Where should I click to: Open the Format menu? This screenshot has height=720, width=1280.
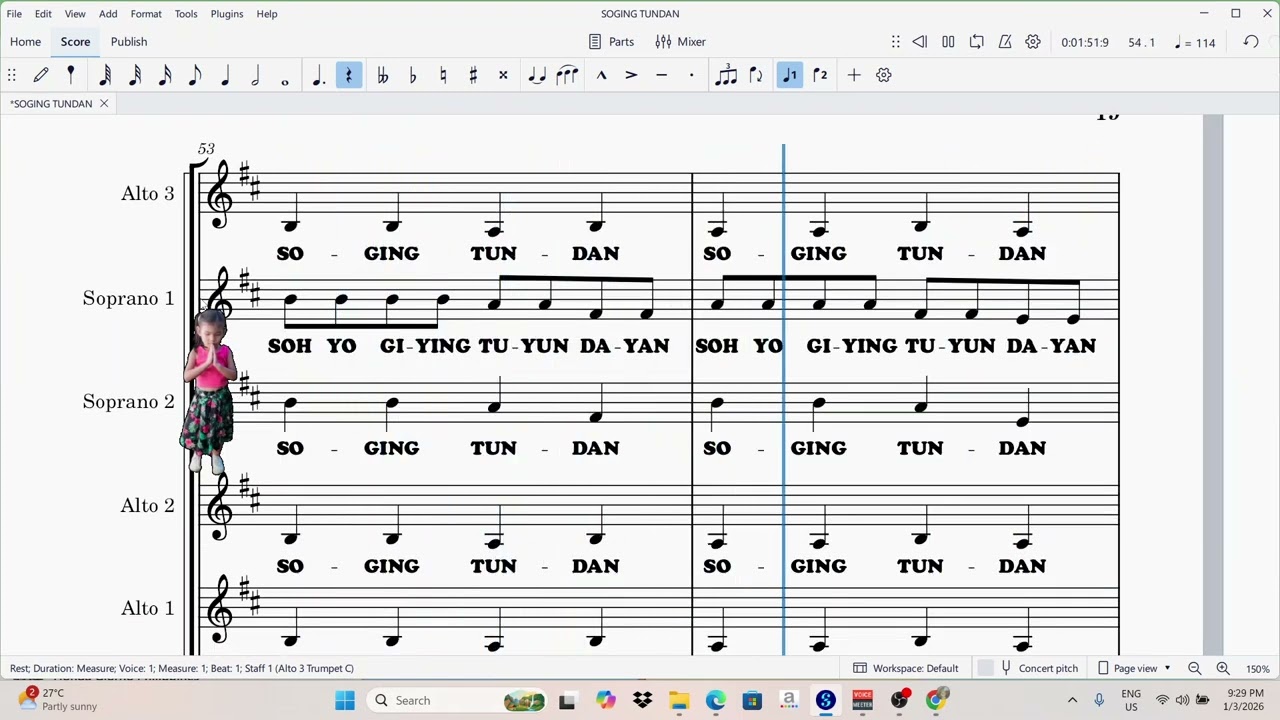click(x=146, y=14)
